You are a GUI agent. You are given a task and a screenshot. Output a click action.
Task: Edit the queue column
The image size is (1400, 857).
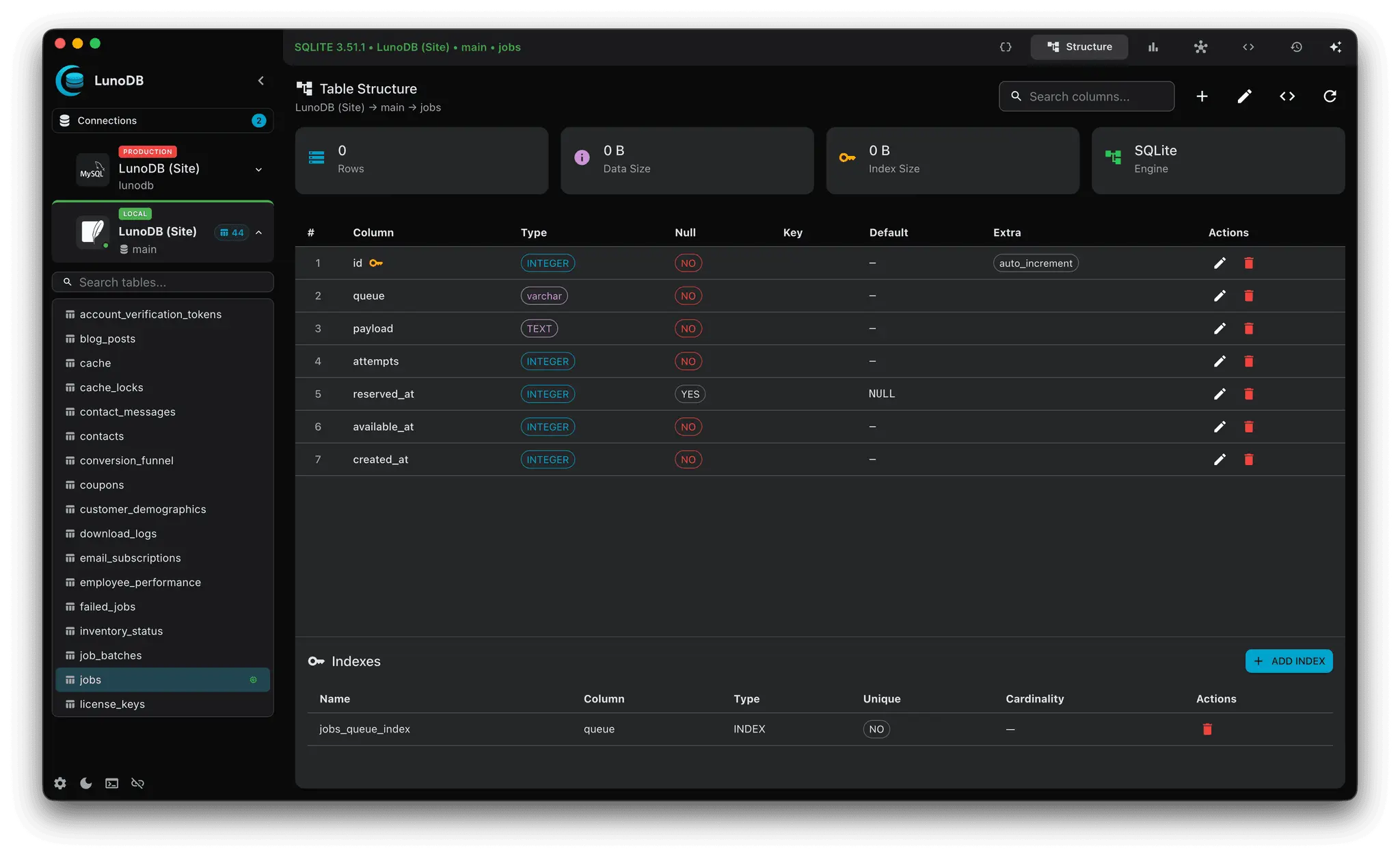point(1220,296)
